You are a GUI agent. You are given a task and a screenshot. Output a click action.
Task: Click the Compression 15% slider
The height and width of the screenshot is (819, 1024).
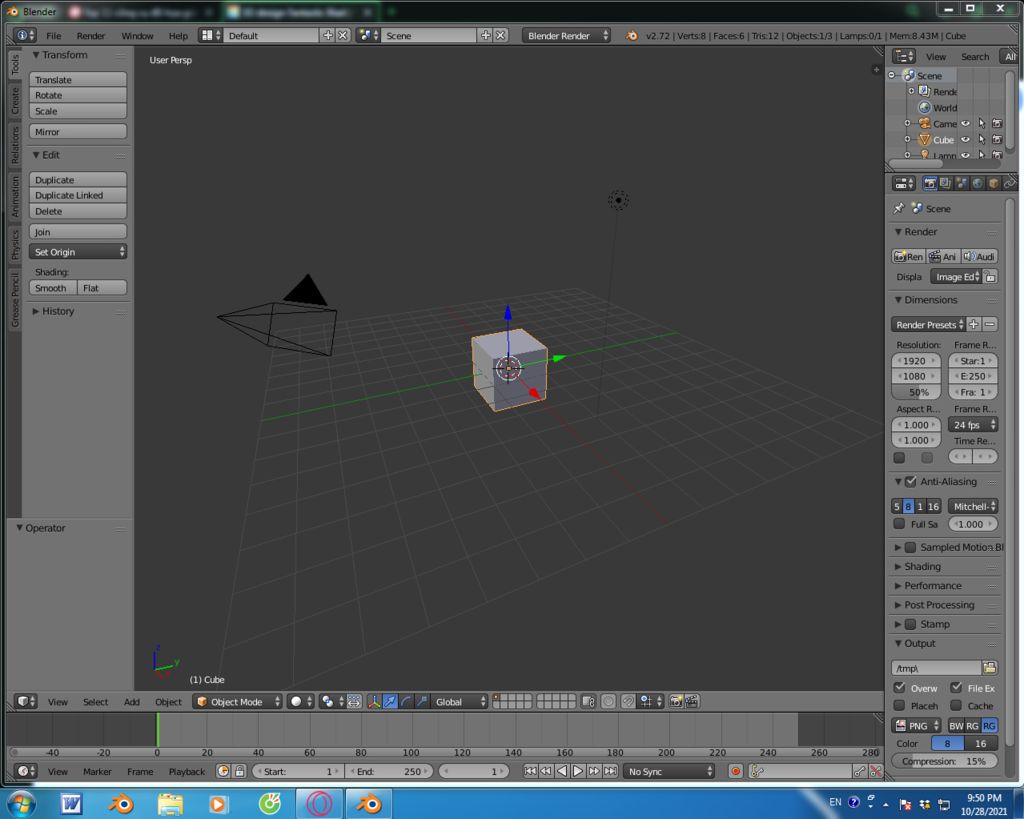[x=944, y=761]
